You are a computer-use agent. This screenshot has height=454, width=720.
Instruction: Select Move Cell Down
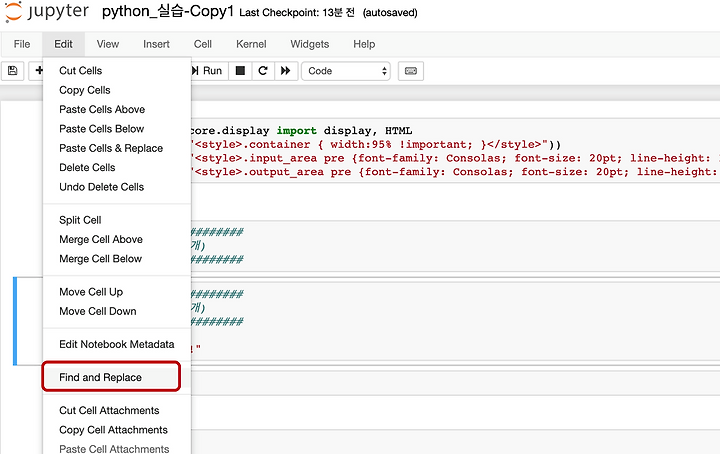click(117, 311)
